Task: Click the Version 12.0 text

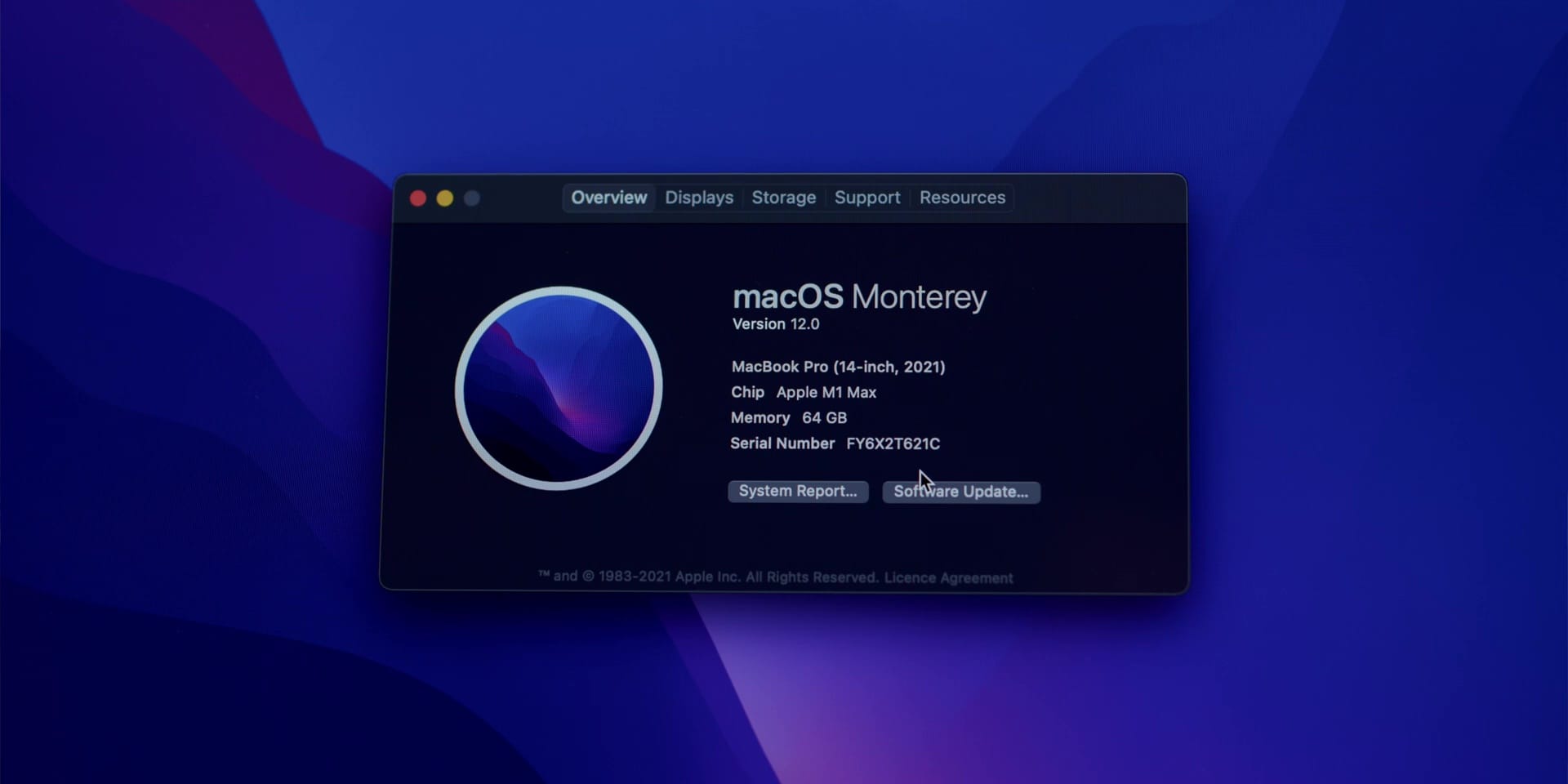Action: 776,324
